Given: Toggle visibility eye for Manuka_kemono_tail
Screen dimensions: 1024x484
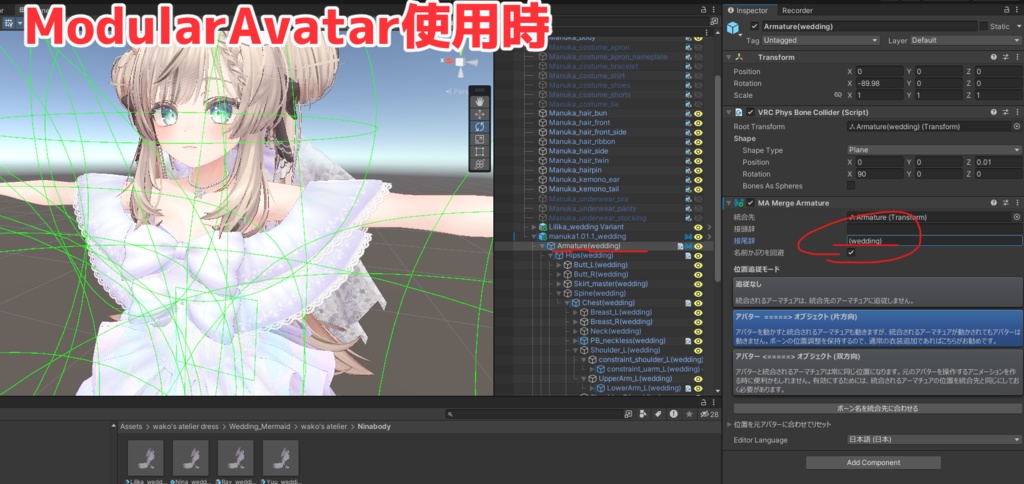Looking at the screenshot, I should click(x=698, y=189).
